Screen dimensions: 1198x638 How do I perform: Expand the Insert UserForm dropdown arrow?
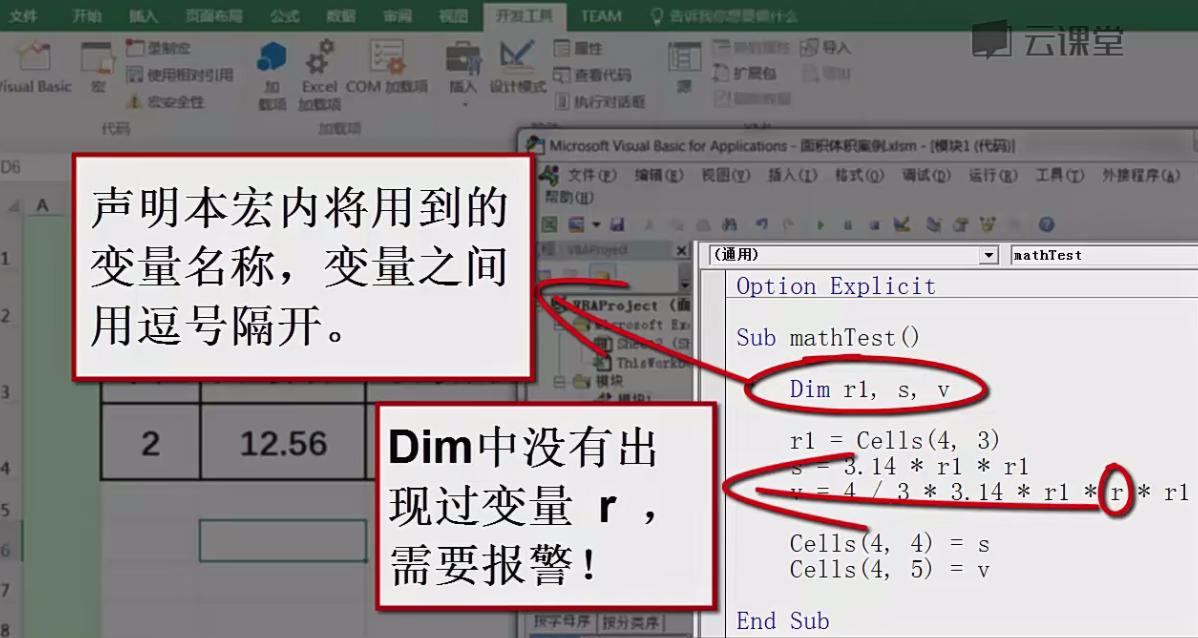596,225
